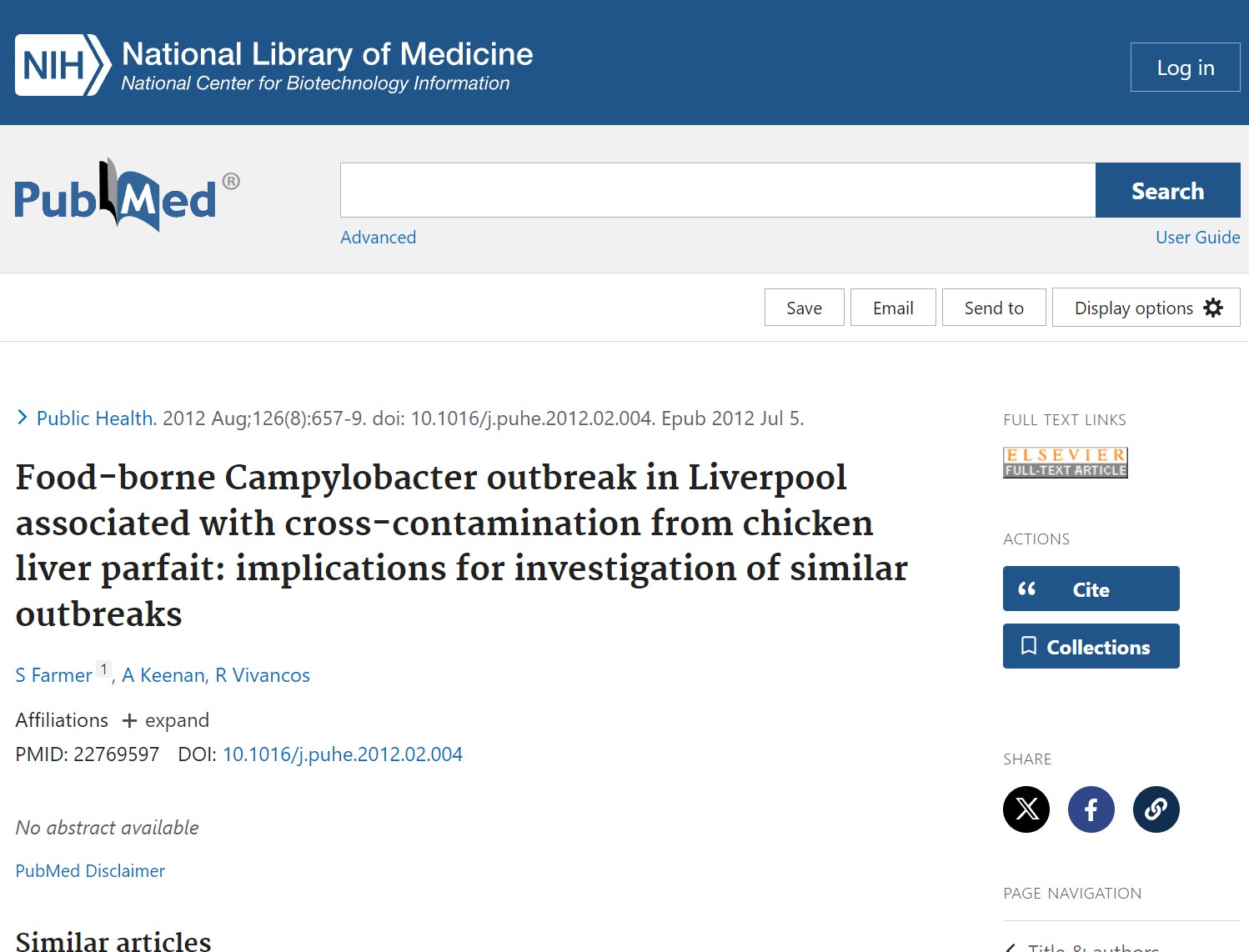Screen dimensions: 1249x952
Task: Copy the article permalink via the link icon
Action: coord(1156,809)
